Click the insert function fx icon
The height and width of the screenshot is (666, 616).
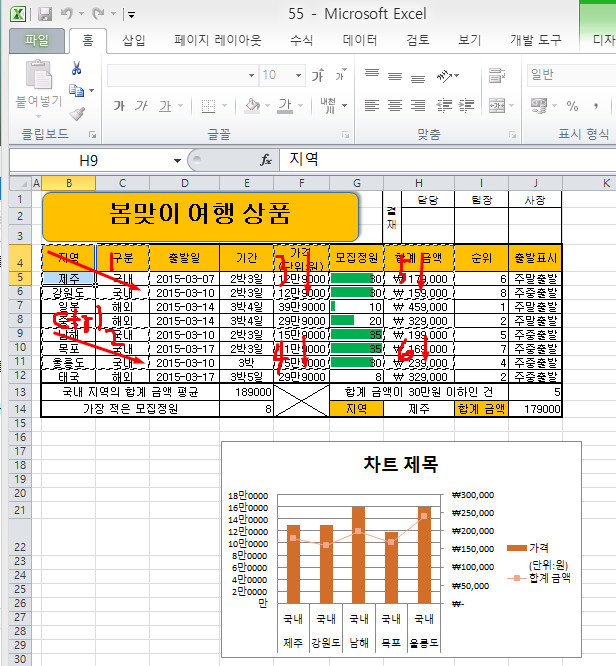point(266,160)
